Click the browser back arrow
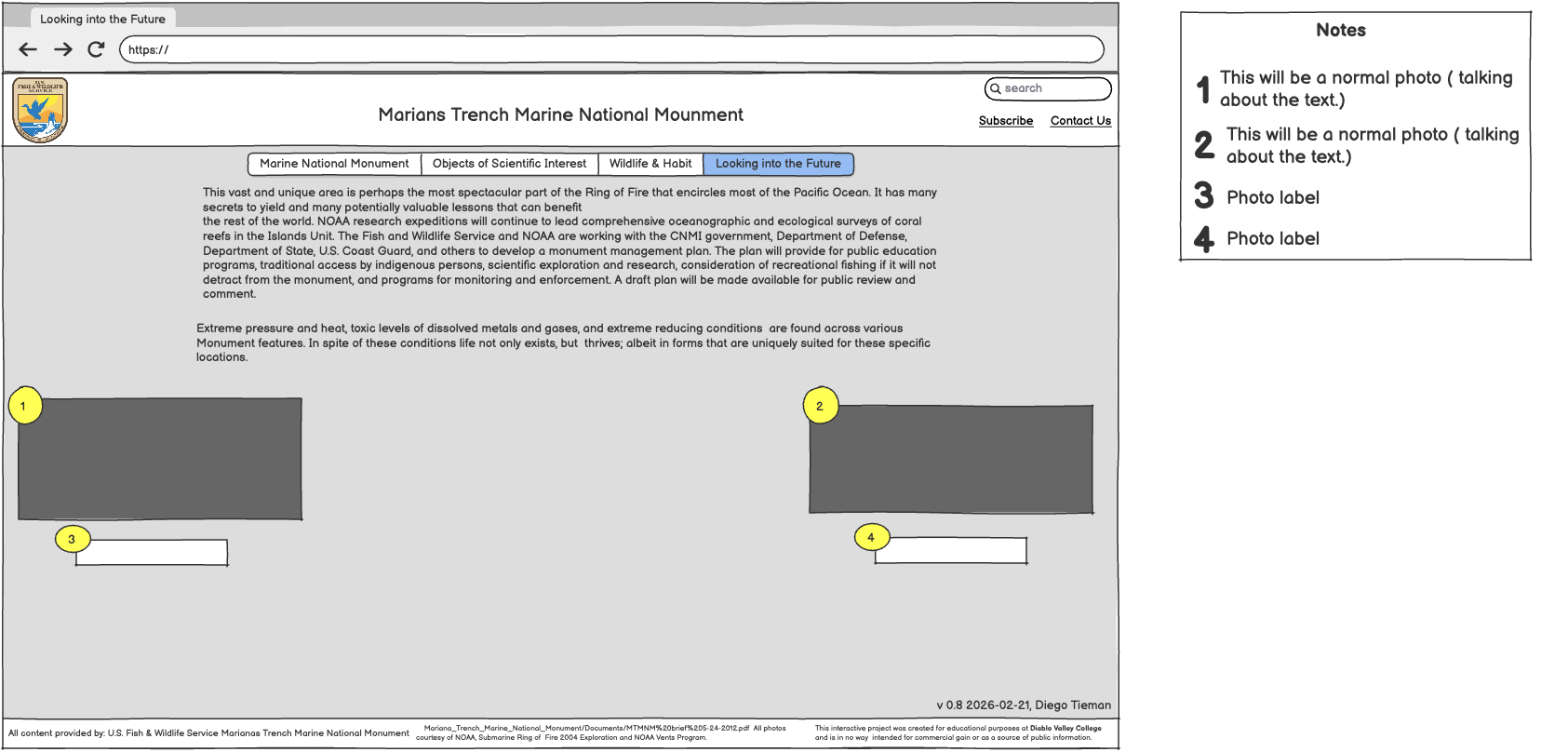 click(x=28, y=49)
